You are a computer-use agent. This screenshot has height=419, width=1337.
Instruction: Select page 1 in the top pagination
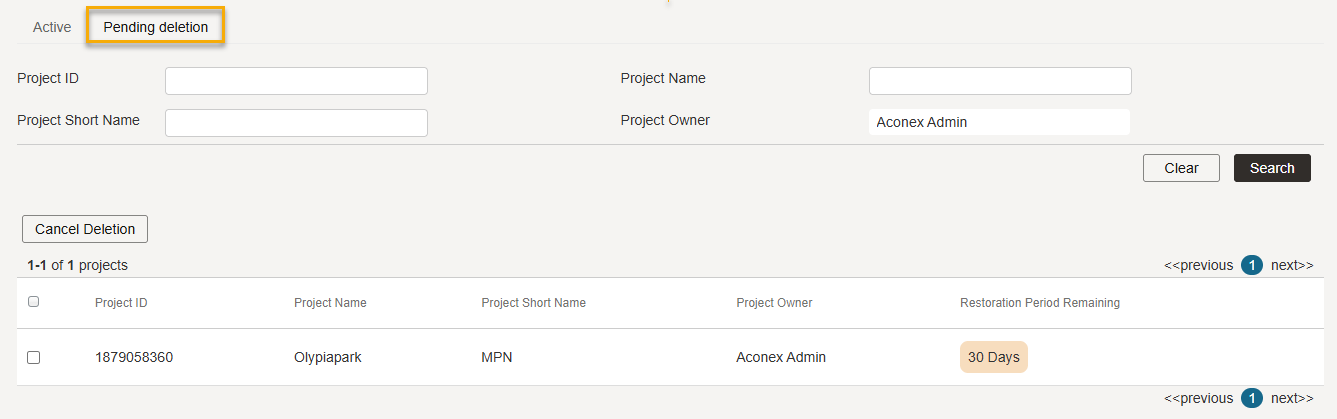coord(1252,265)
